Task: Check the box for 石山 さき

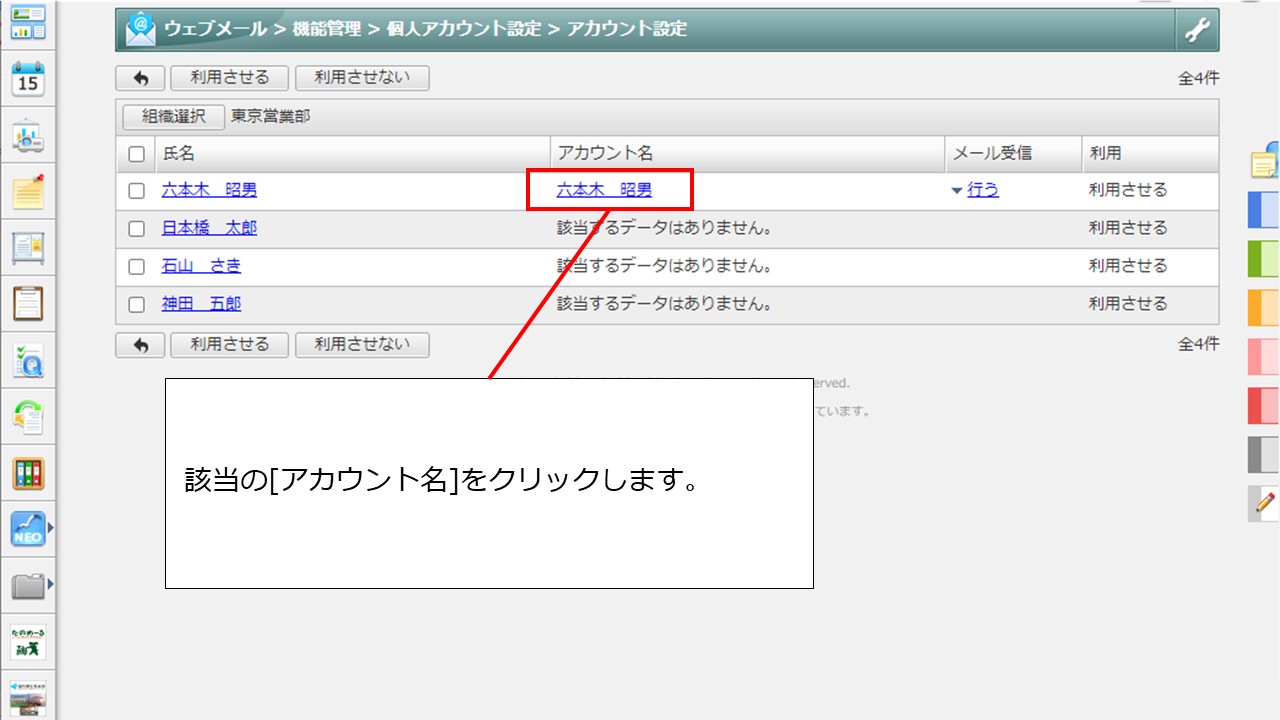Action: point(137,267)
